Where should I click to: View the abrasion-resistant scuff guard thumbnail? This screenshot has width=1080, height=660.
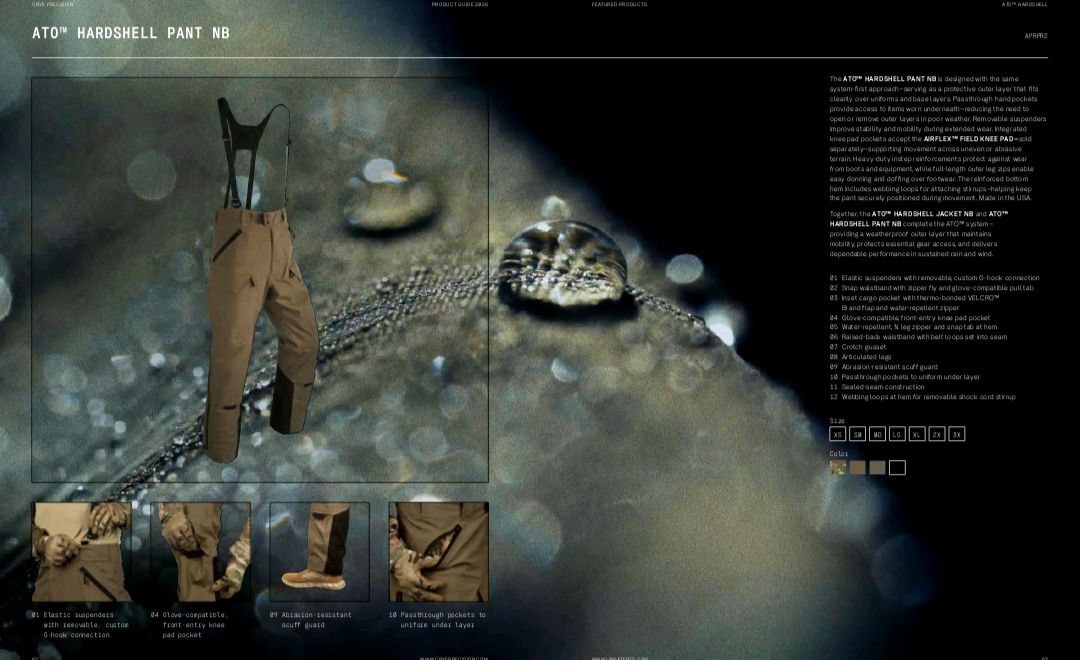320,552
